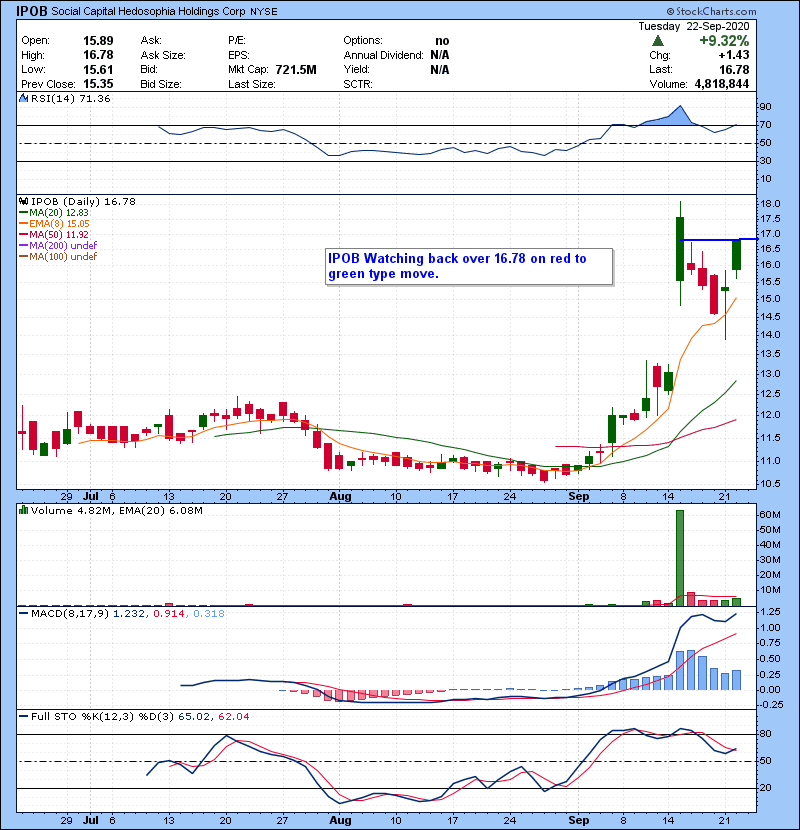Click the blue horizontal resistance line at 16.78
The width and height of the screenshot is (800, 830).
[719, 240]
